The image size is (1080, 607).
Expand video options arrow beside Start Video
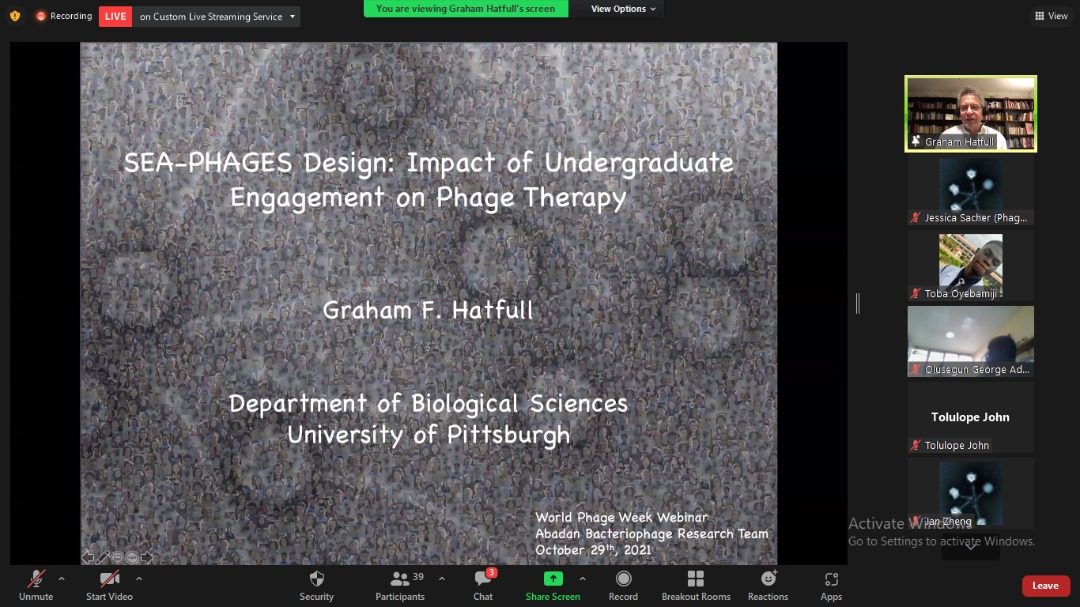click(139, 579)
